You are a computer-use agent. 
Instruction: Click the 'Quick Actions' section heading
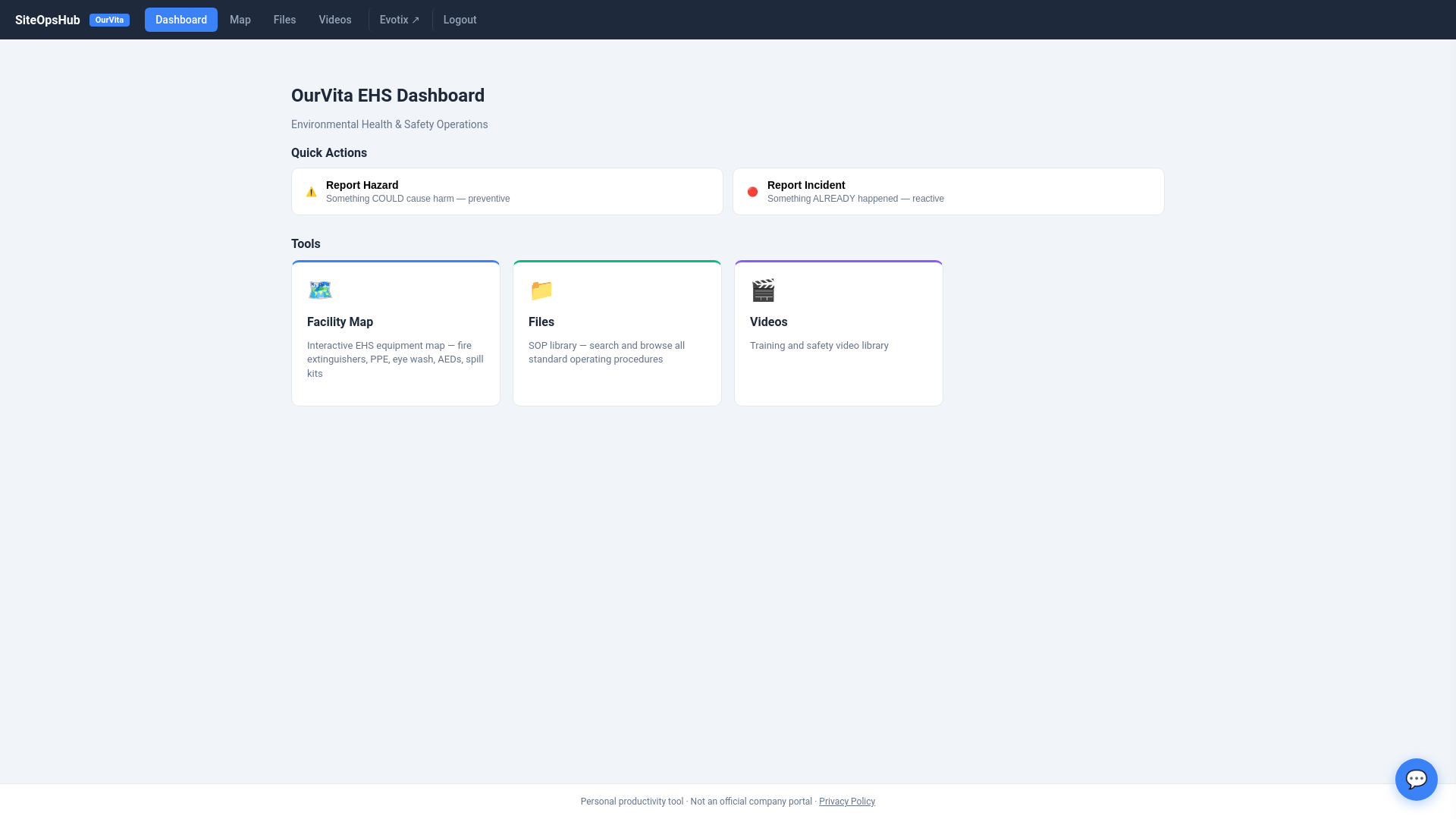click(x=329, y=152)
